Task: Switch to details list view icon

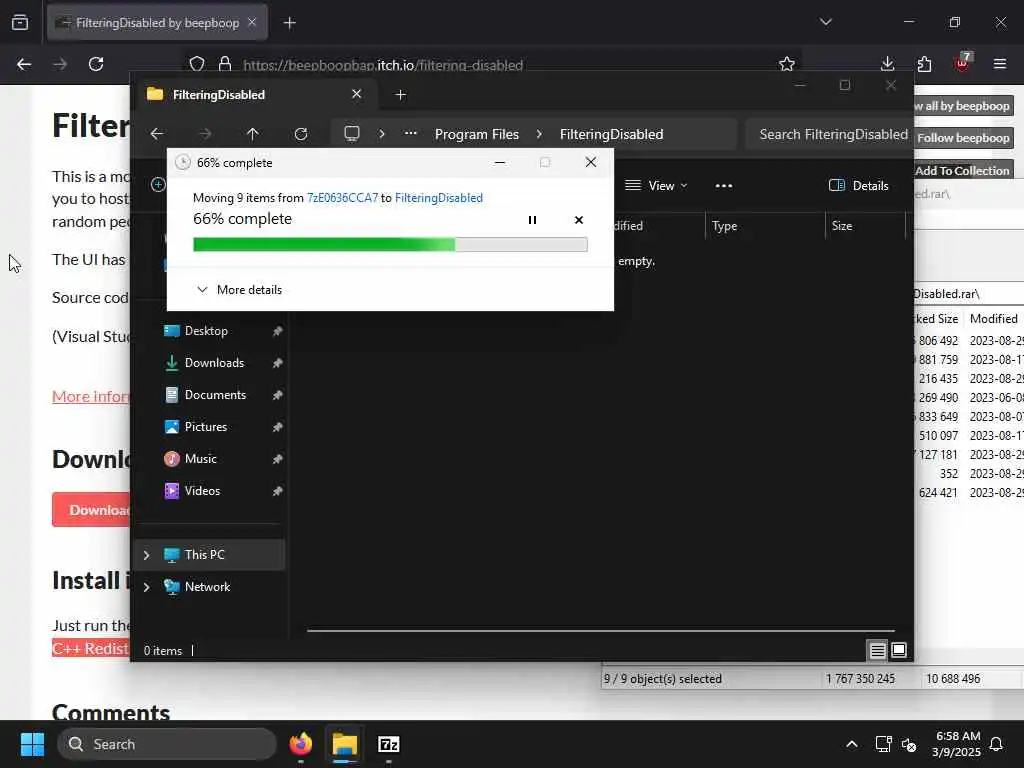Action: click(877, 650)
